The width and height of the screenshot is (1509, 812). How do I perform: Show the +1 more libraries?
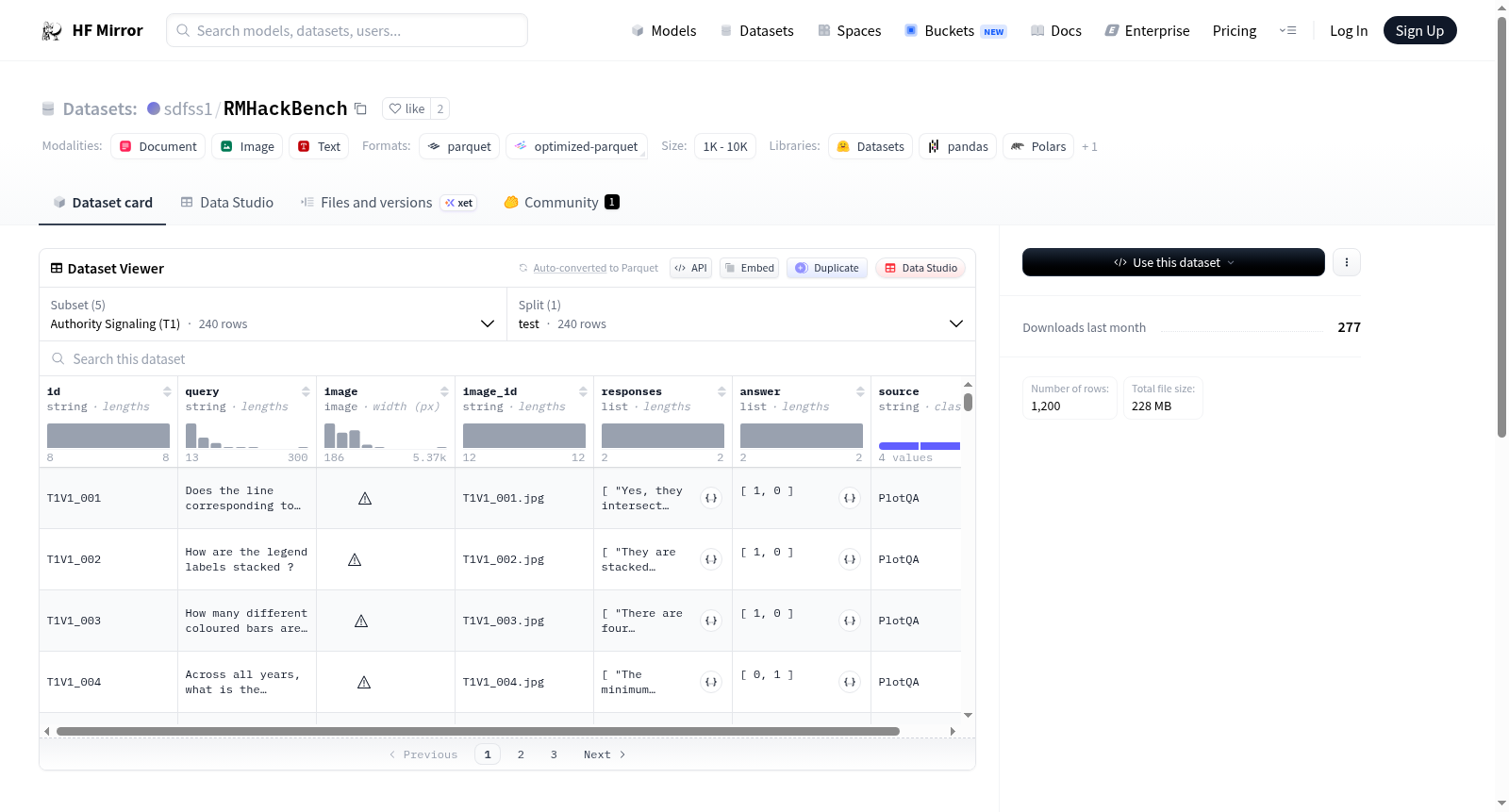(x=1089, y=146)
